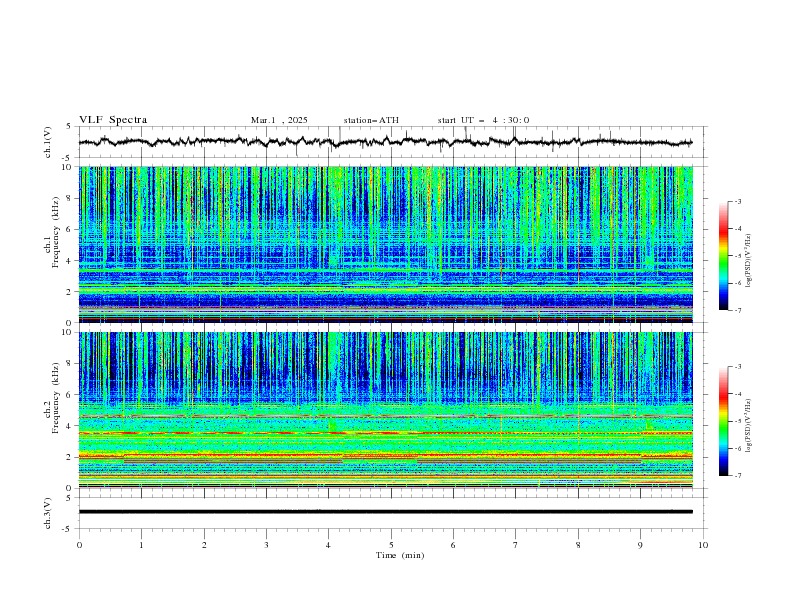Image resolution: width=792 pixels, height=612 pixels.
Task: Click the '-3' label on ch.1 color scale
Action: 737,201
